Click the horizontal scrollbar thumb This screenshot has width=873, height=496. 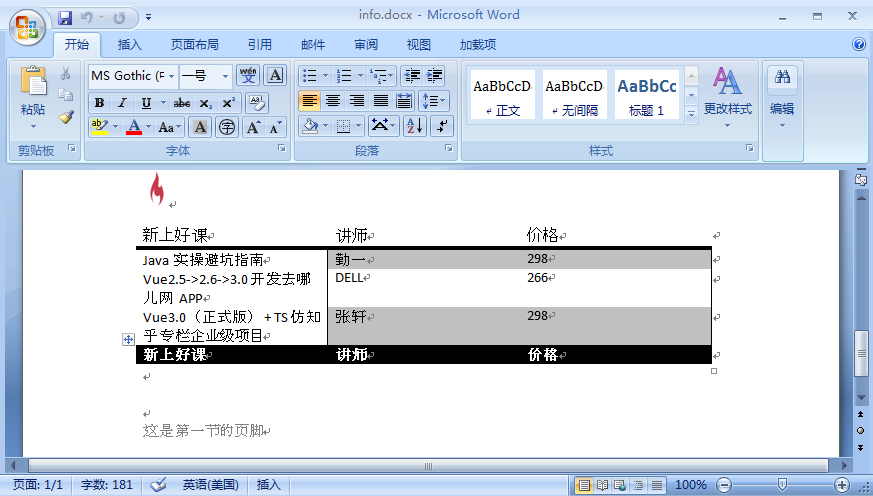[x=428, y=466]
